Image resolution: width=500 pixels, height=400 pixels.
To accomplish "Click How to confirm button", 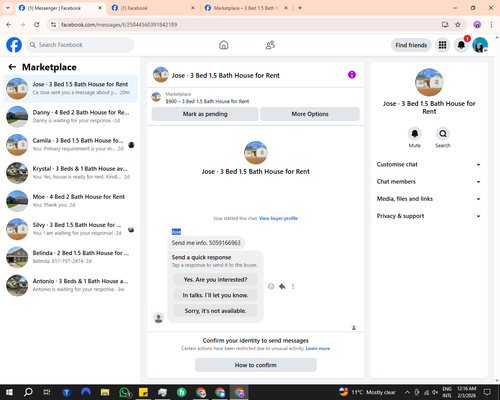I will point(256,365).
